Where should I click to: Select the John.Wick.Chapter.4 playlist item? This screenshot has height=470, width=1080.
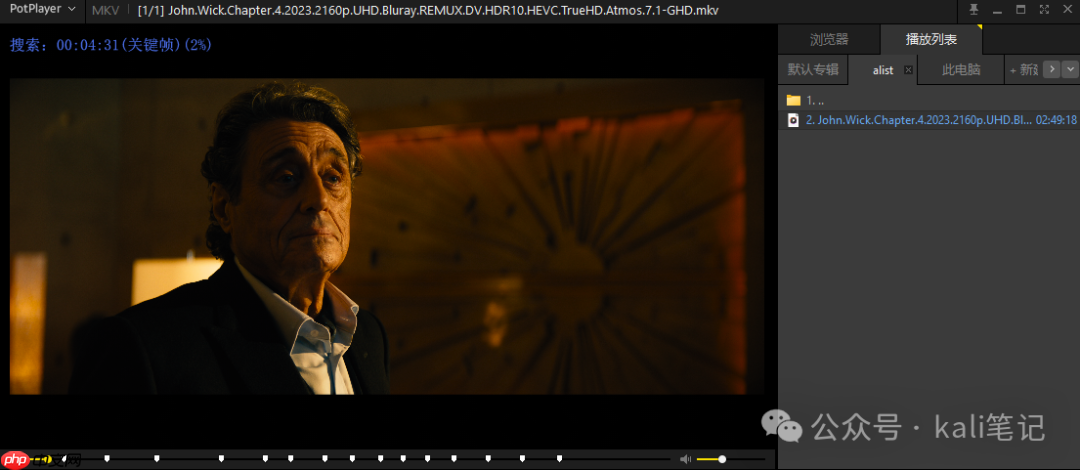[929, 120]
